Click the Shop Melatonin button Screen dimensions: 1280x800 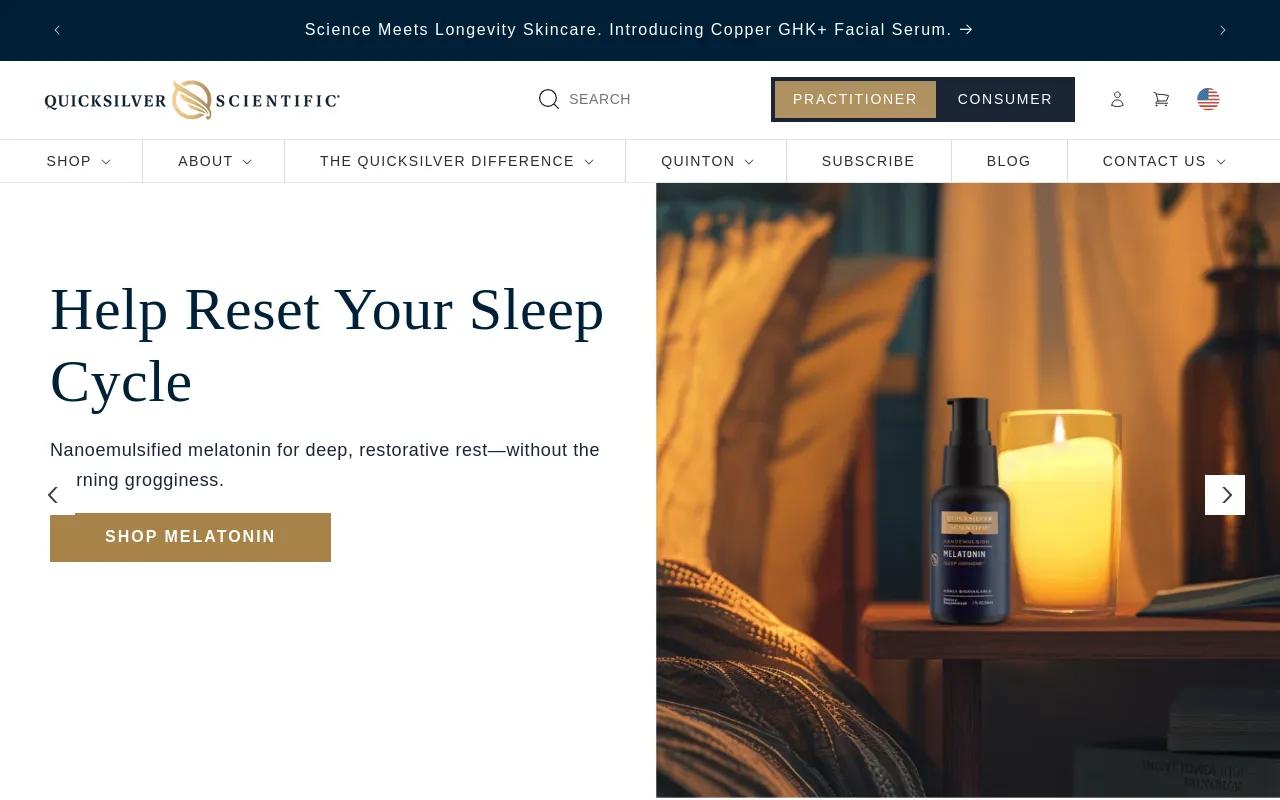190,537
